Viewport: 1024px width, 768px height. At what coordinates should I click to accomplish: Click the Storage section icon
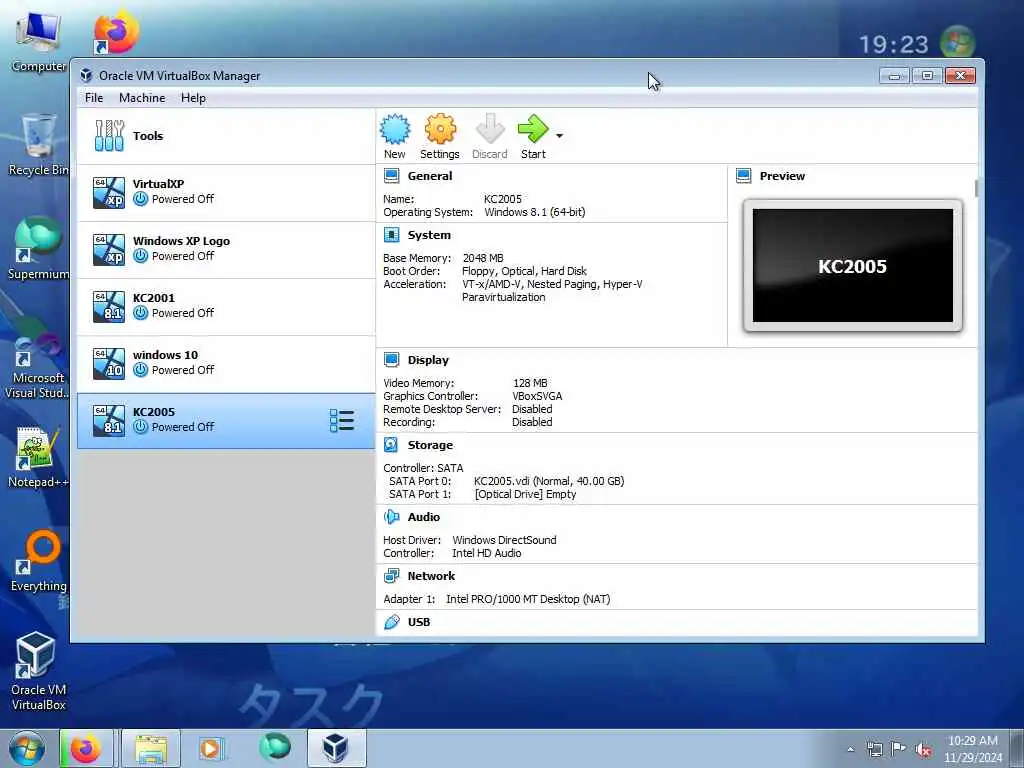pos(391,445)
